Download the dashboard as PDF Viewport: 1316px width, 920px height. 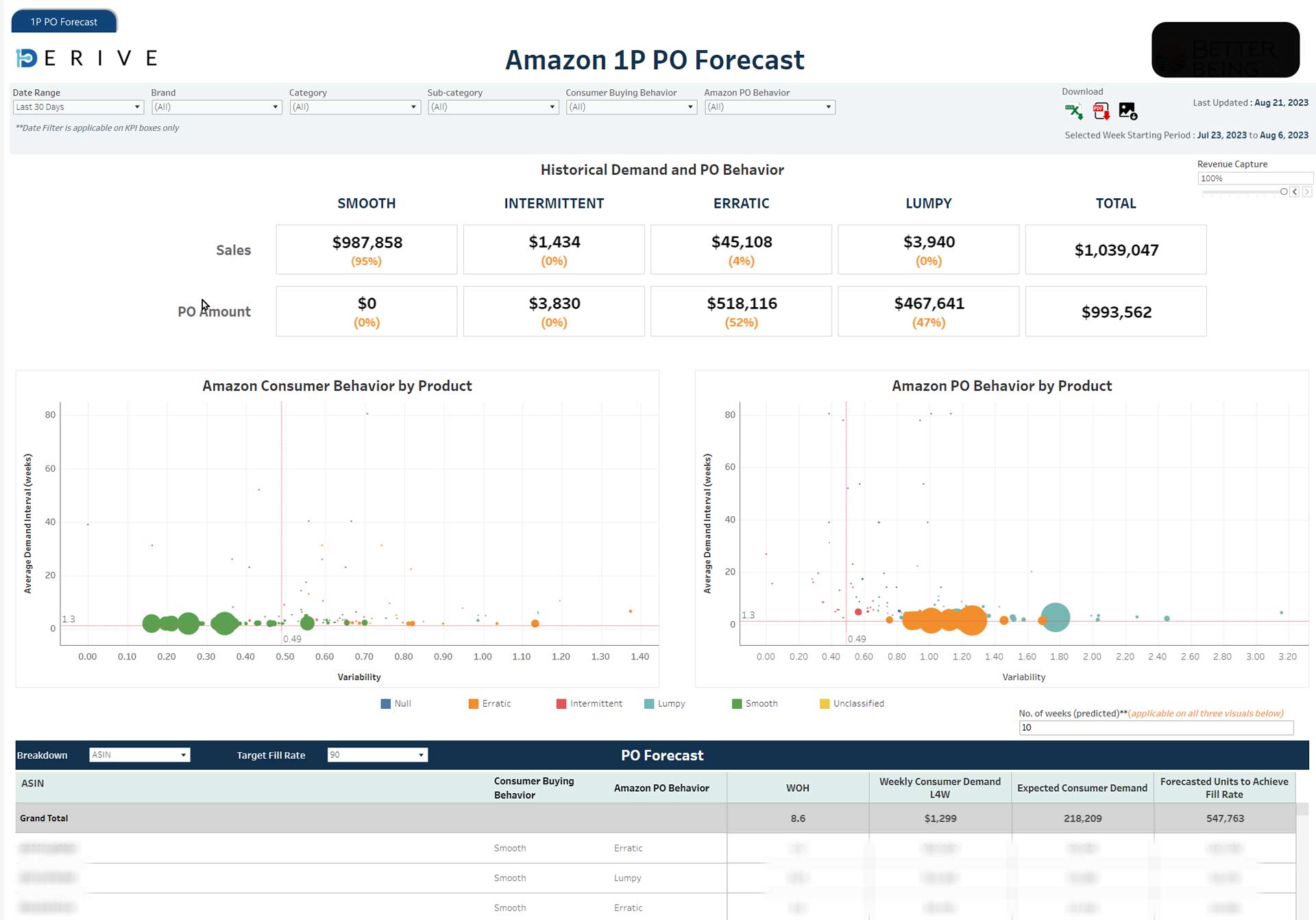click(x=1101, y=111)
